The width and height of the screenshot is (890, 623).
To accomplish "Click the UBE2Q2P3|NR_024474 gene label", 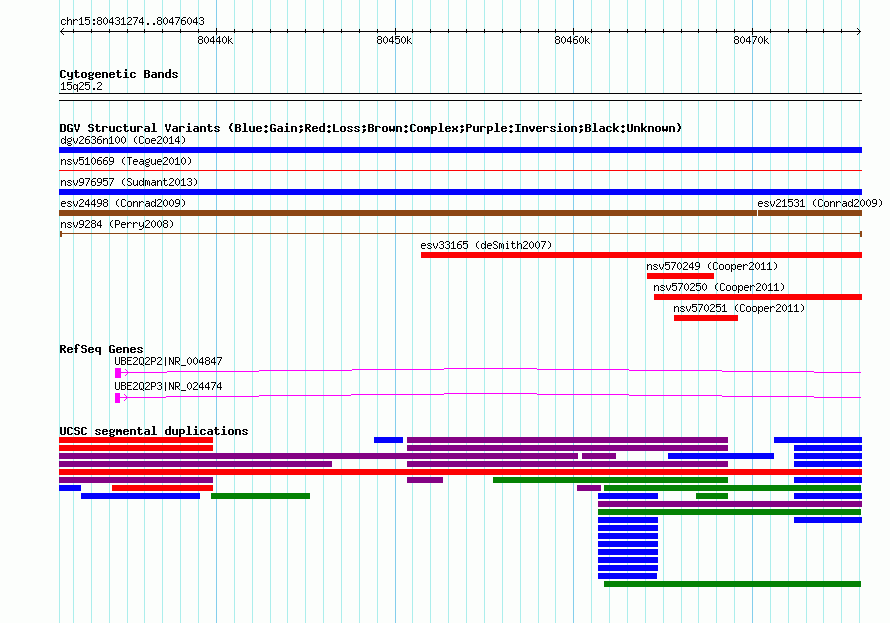I will coord(169,386).
